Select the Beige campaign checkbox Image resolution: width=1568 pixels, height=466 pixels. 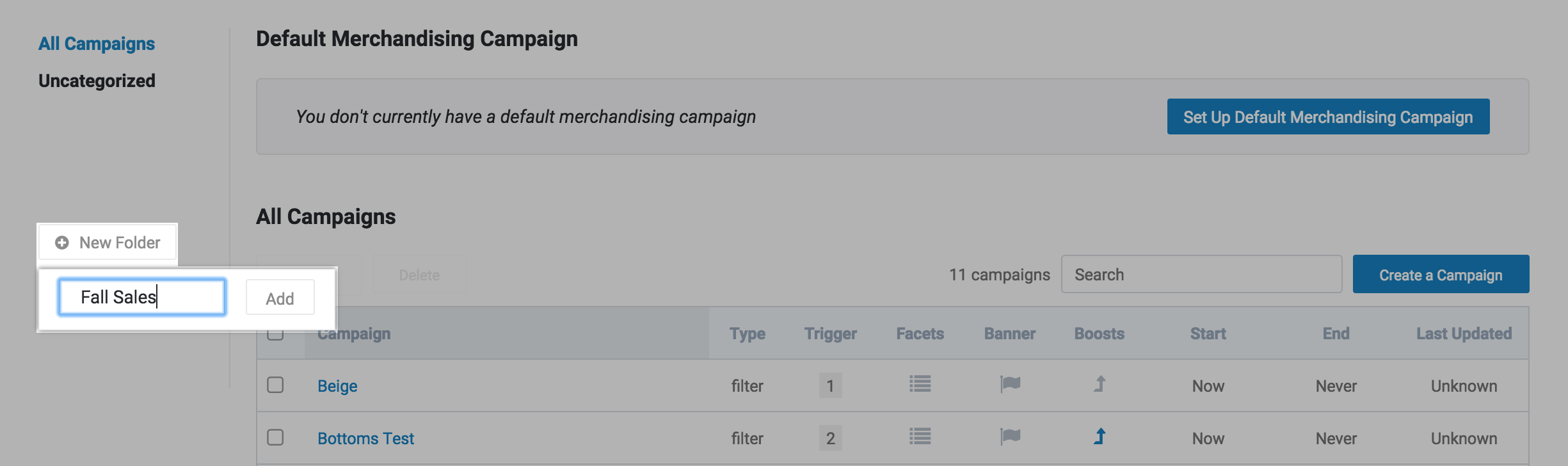(x=275, y=385)
